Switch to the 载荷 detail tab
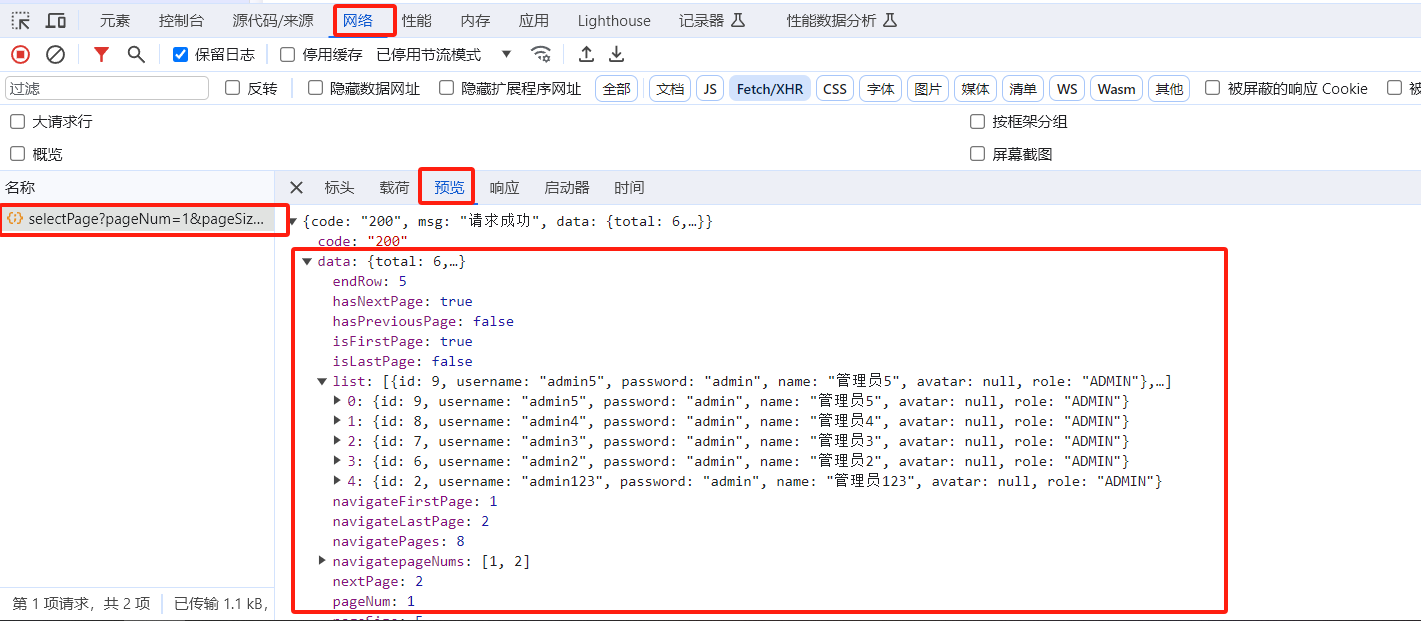1421x621 pixels. pyautogui.click(x=394, y=187)
